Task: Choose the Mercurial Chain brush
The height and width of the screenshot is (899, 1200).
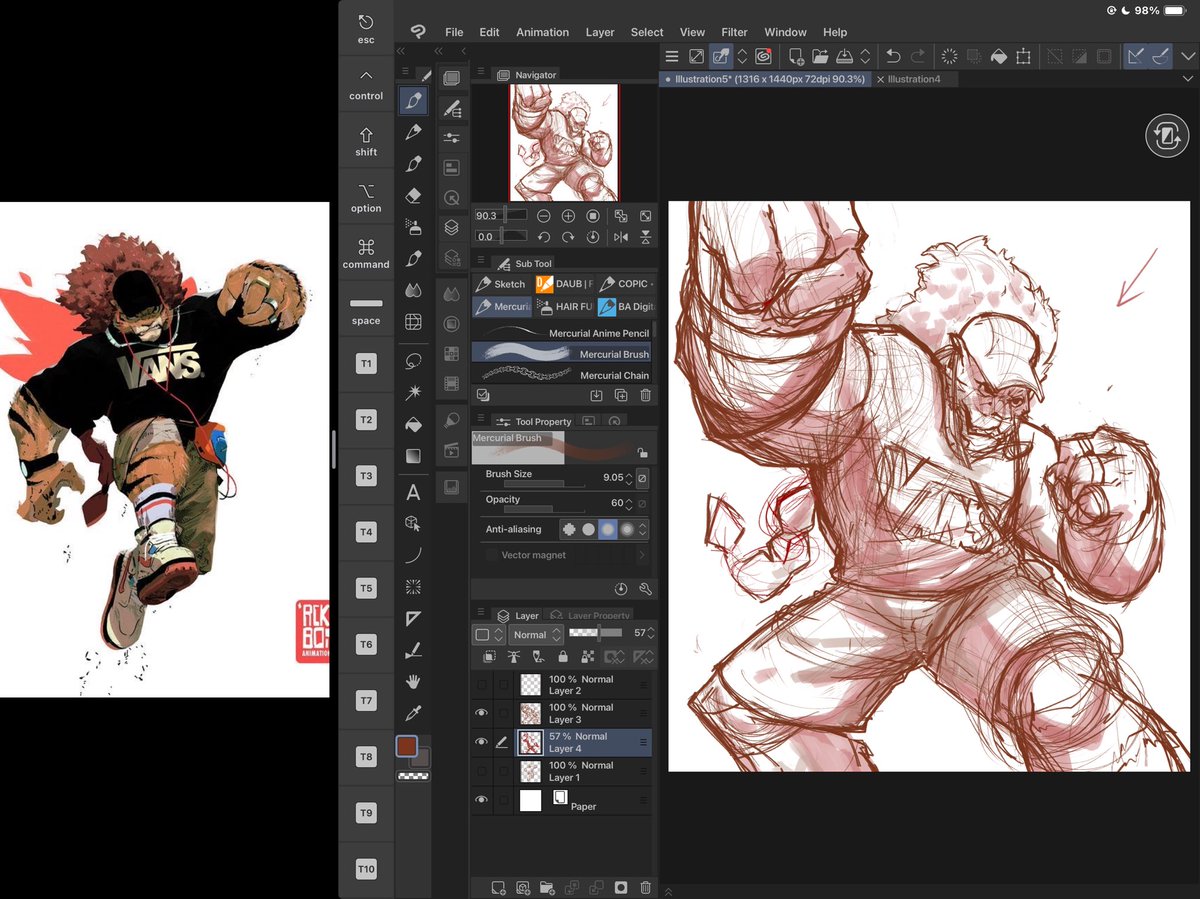Action: (562, 375)
